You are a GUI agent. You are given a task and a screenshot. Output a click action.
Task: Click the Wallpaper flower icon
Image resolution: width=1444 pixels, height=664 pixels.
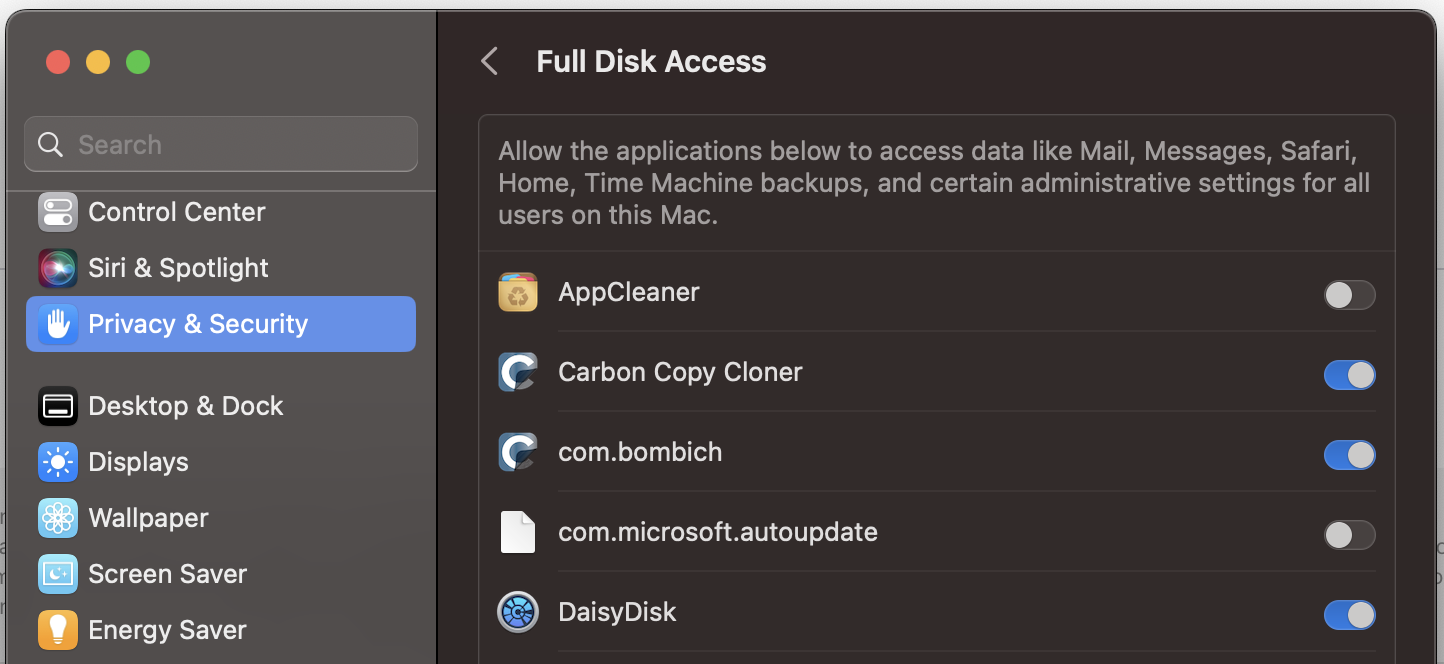click(x=58, y=518)
